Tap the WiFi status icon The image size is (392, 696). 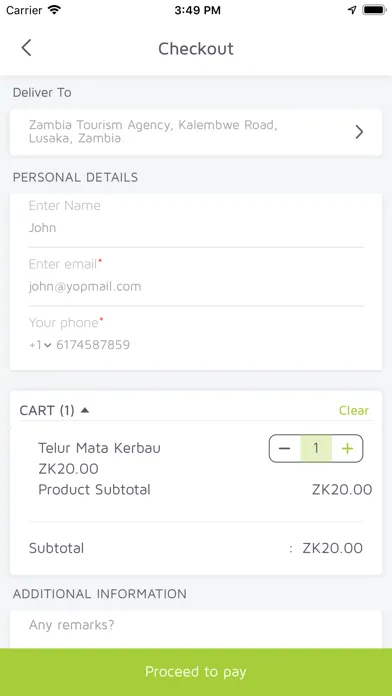point(55,10)
